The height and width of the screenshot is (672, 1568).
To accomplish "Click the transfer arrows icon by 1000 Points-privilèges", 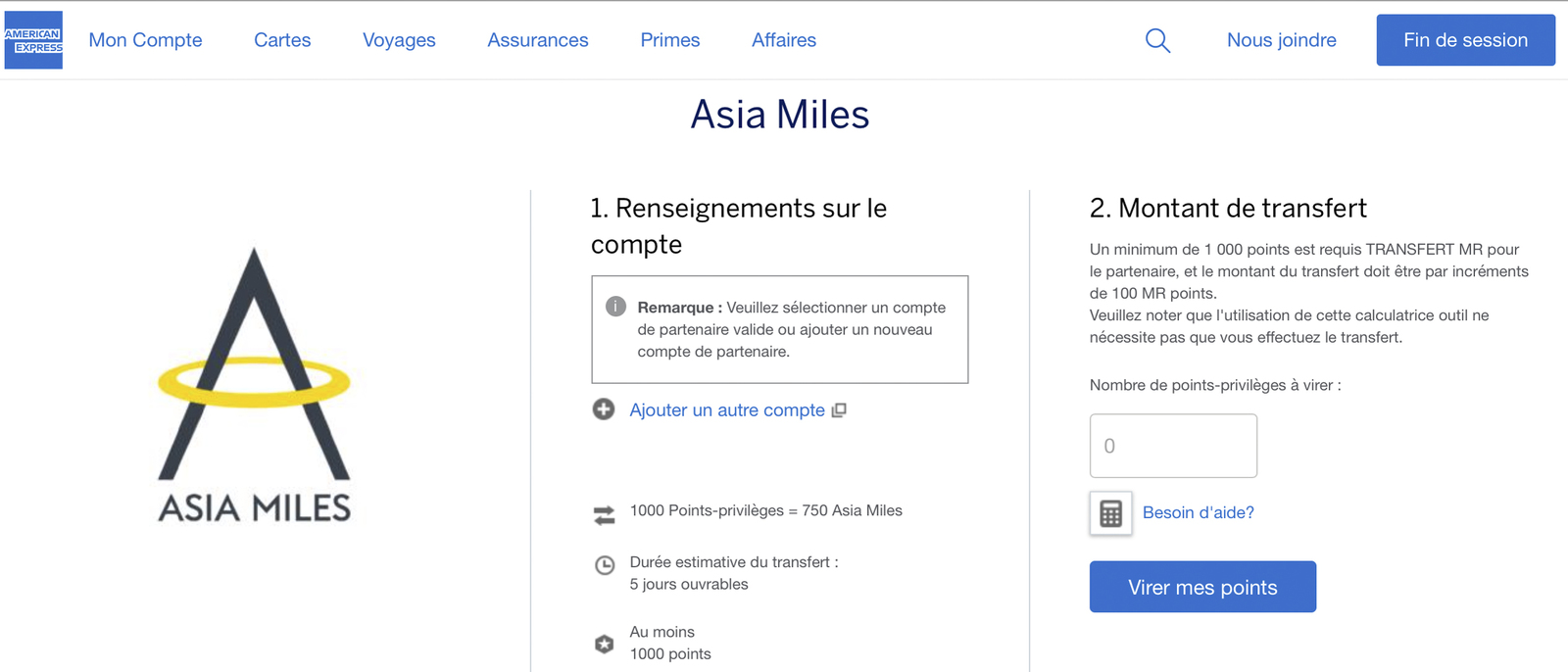I will (x=605, y=515).
